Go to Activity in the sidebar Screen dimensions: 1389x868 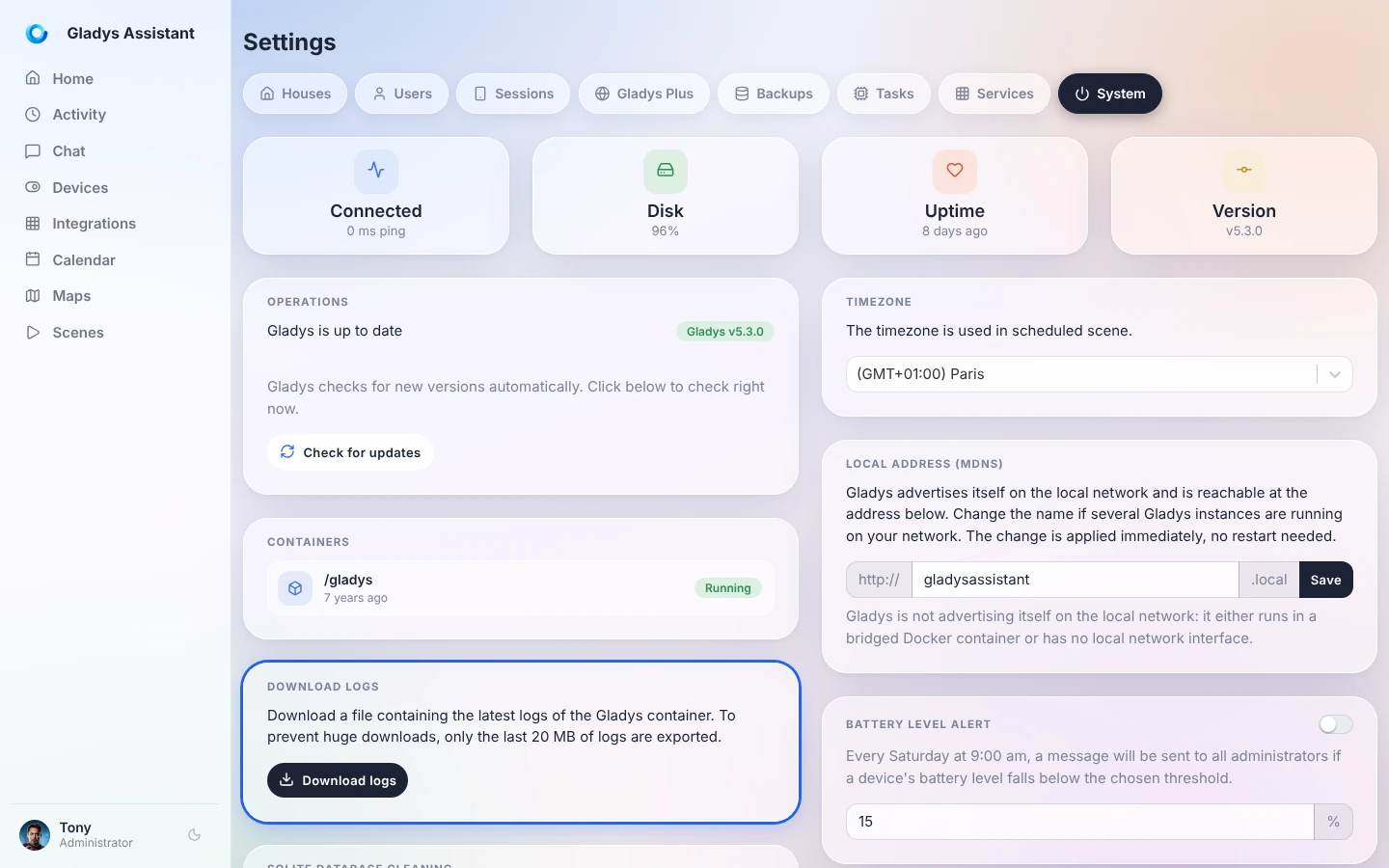pyautogui.click(x=116, y=115)
